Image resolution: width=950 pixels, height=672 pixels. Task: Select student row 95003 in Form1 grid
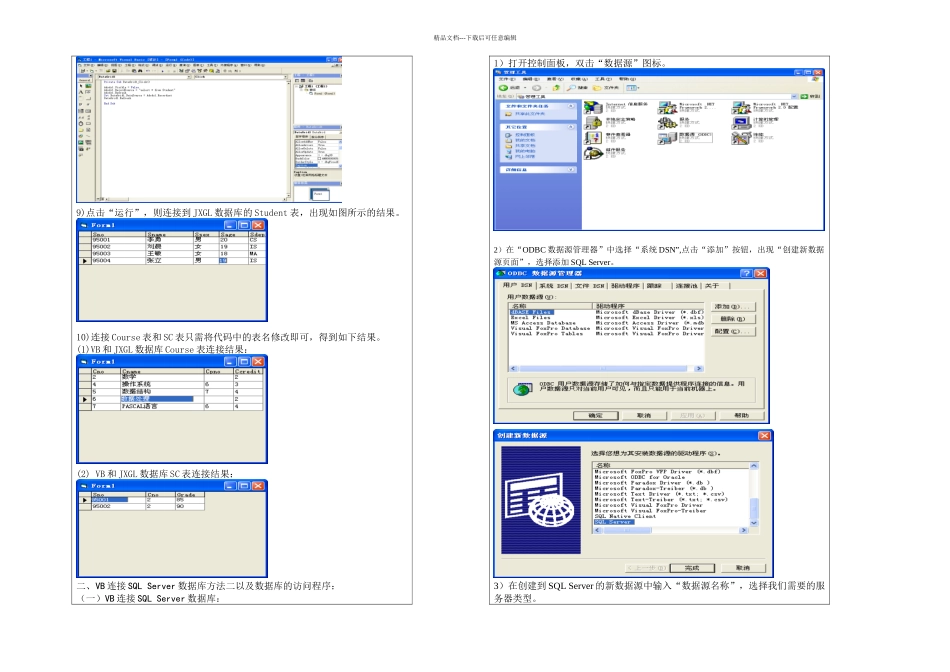173,254
